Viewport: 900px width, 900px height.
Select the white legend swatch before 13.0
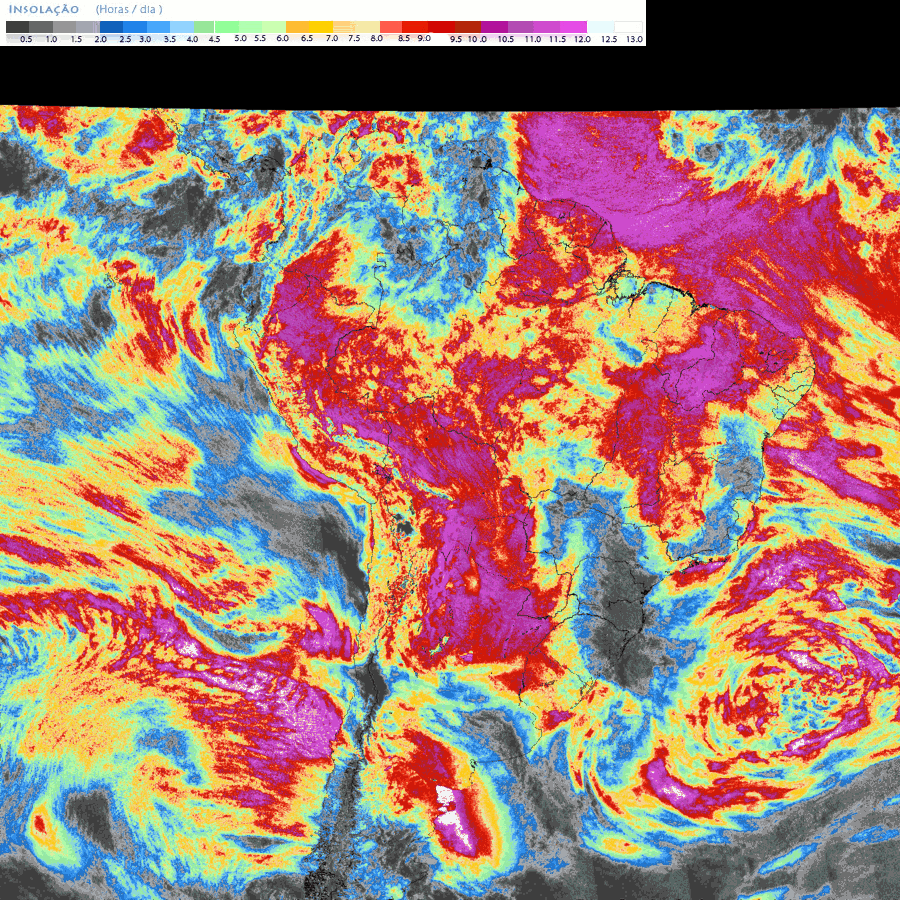(629, 27)
